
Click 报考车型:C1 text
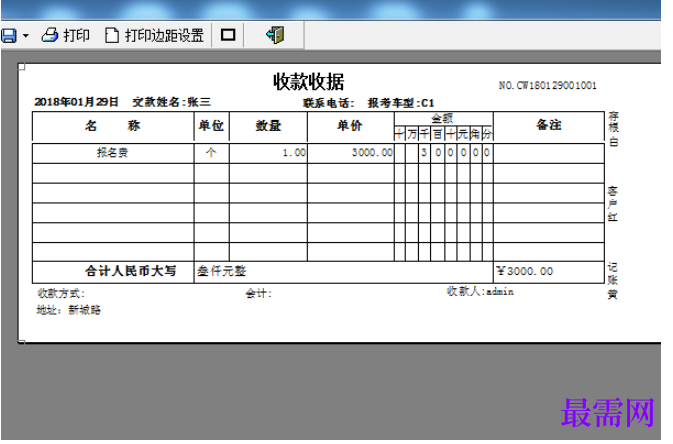401,103
